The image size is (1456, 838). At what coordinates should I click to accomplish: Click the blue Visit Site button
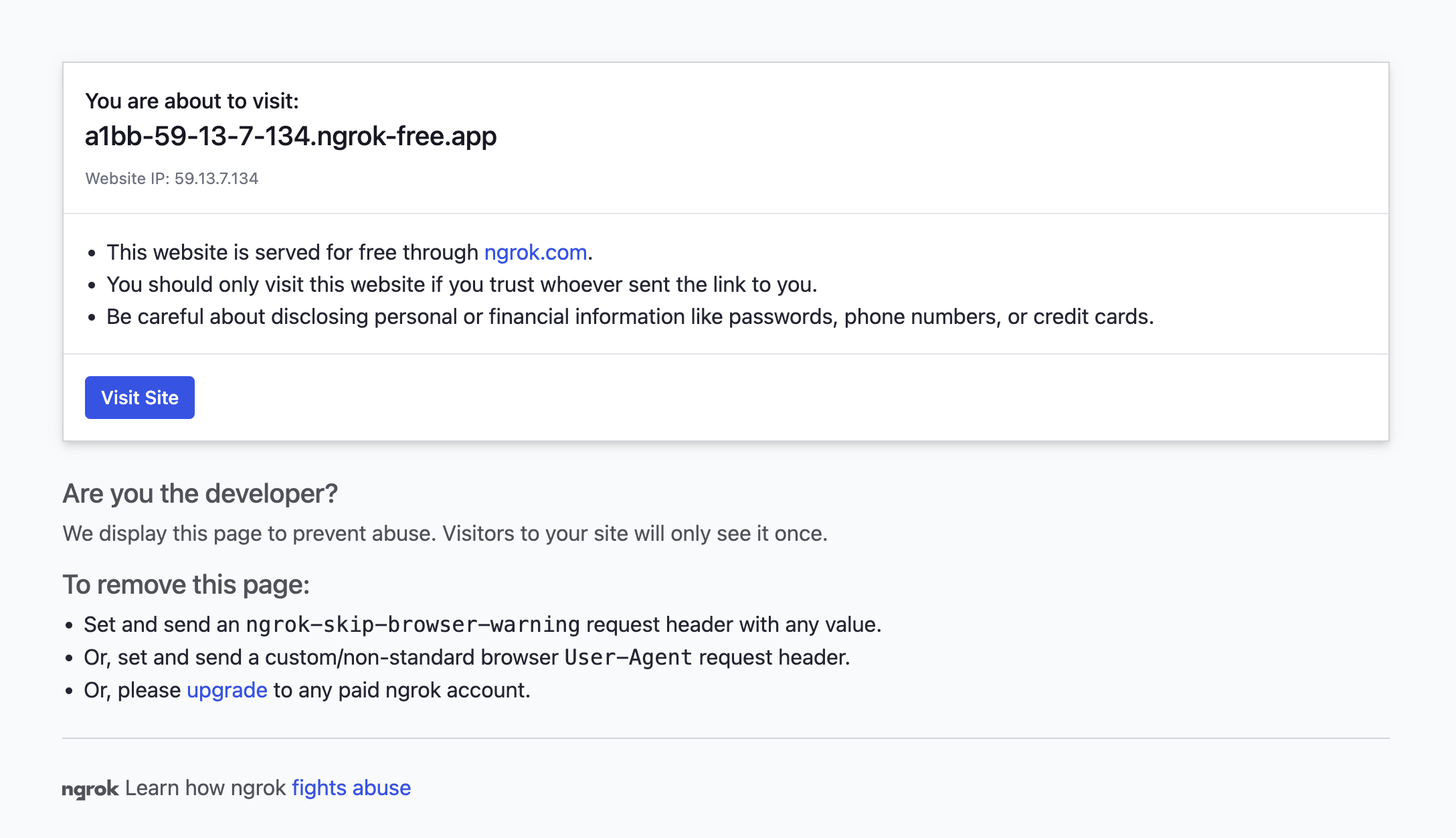click(139, 398)
